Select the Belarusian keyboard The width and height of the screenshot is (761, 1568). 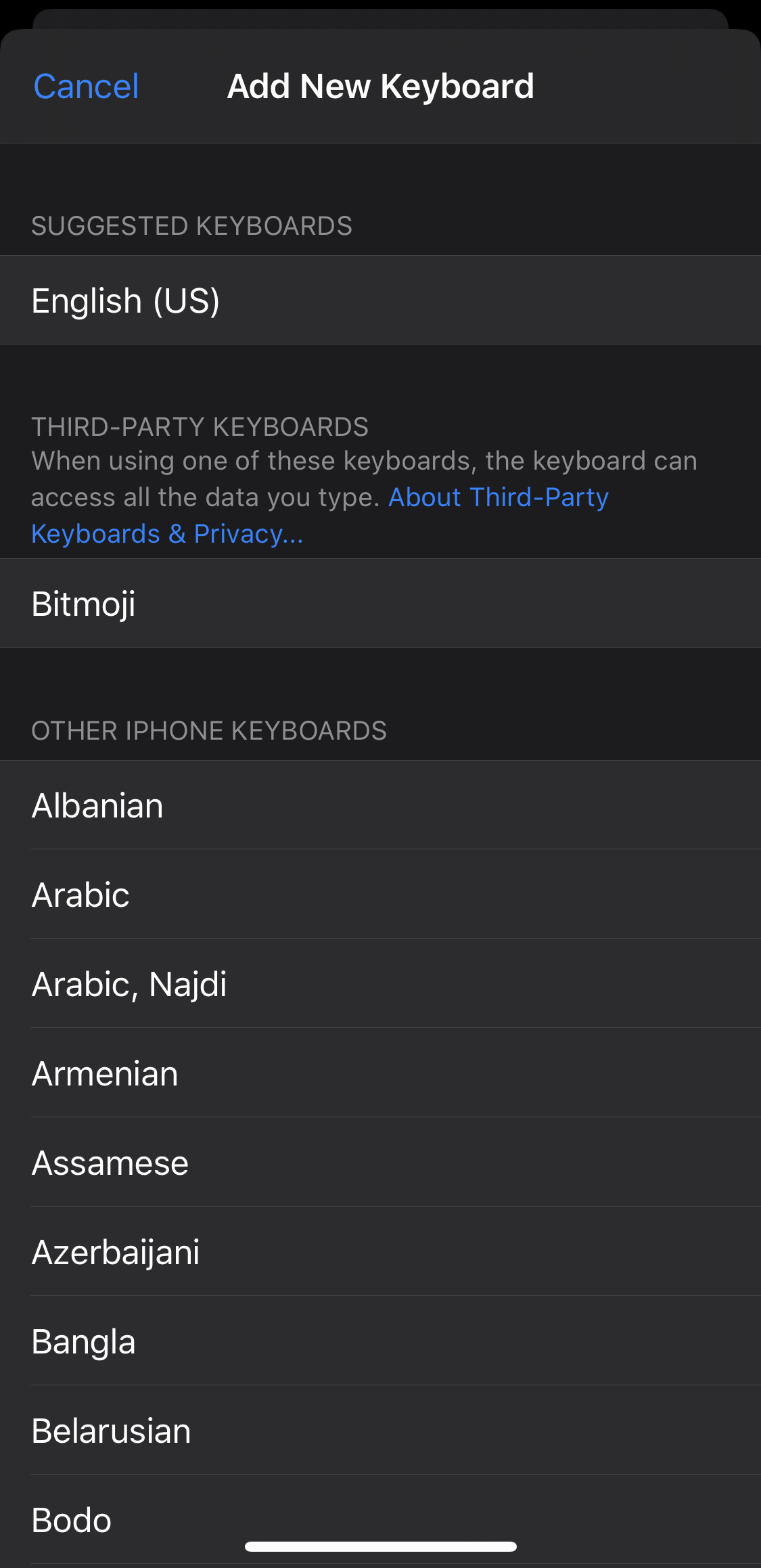[x=380, y=1431]
